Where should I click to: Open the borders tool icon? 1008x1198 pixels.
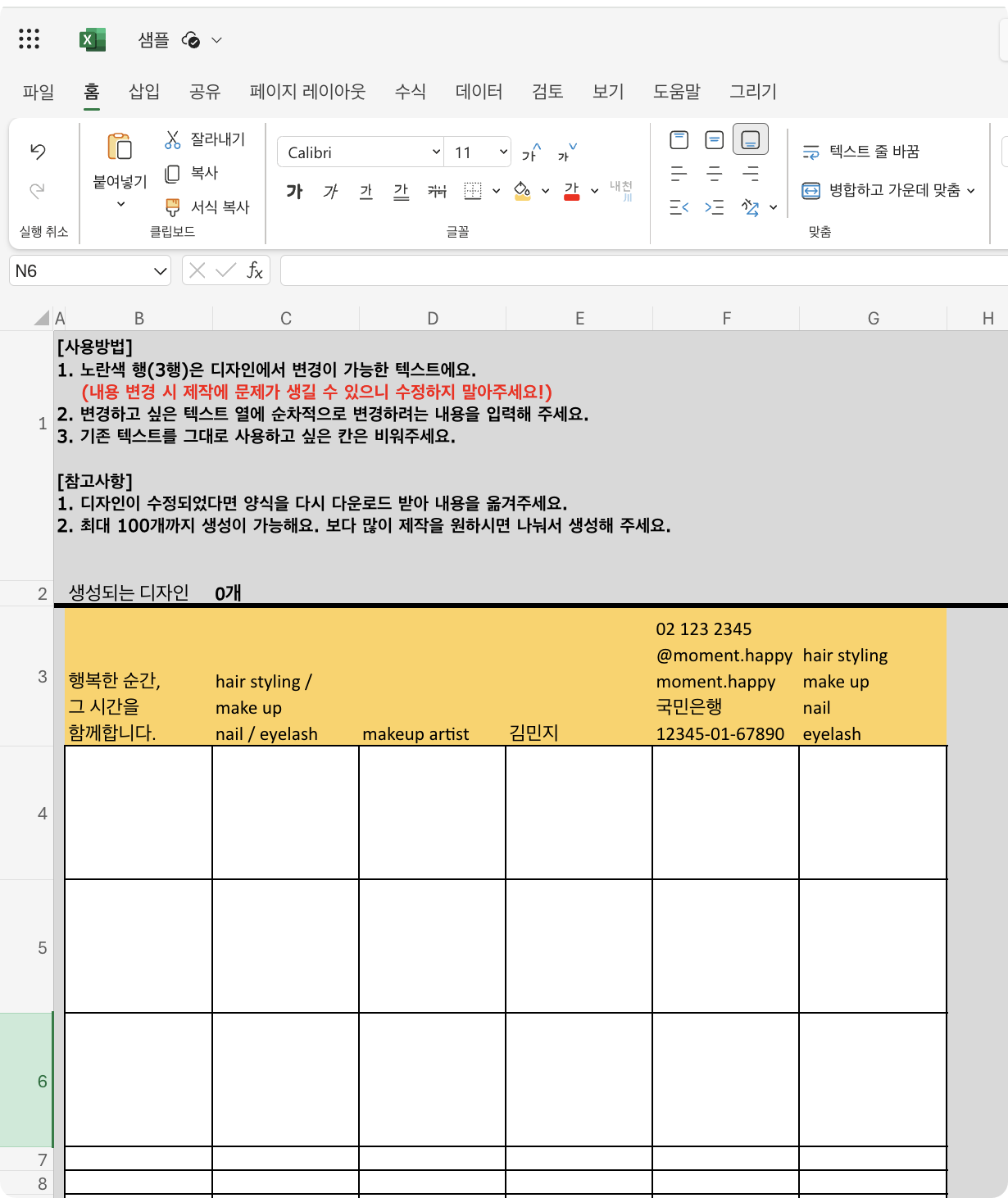473,191
